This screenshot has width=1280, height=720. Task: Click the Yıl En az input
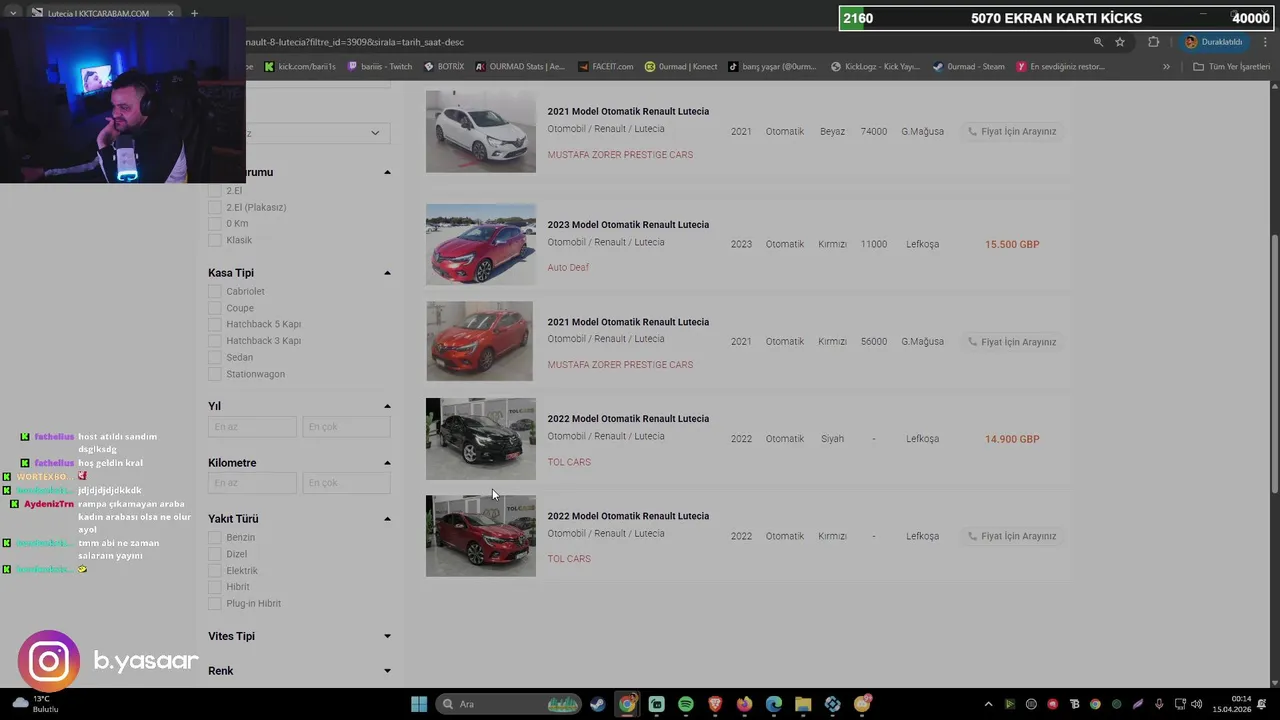pyautogui.click(x=252, y=427)
